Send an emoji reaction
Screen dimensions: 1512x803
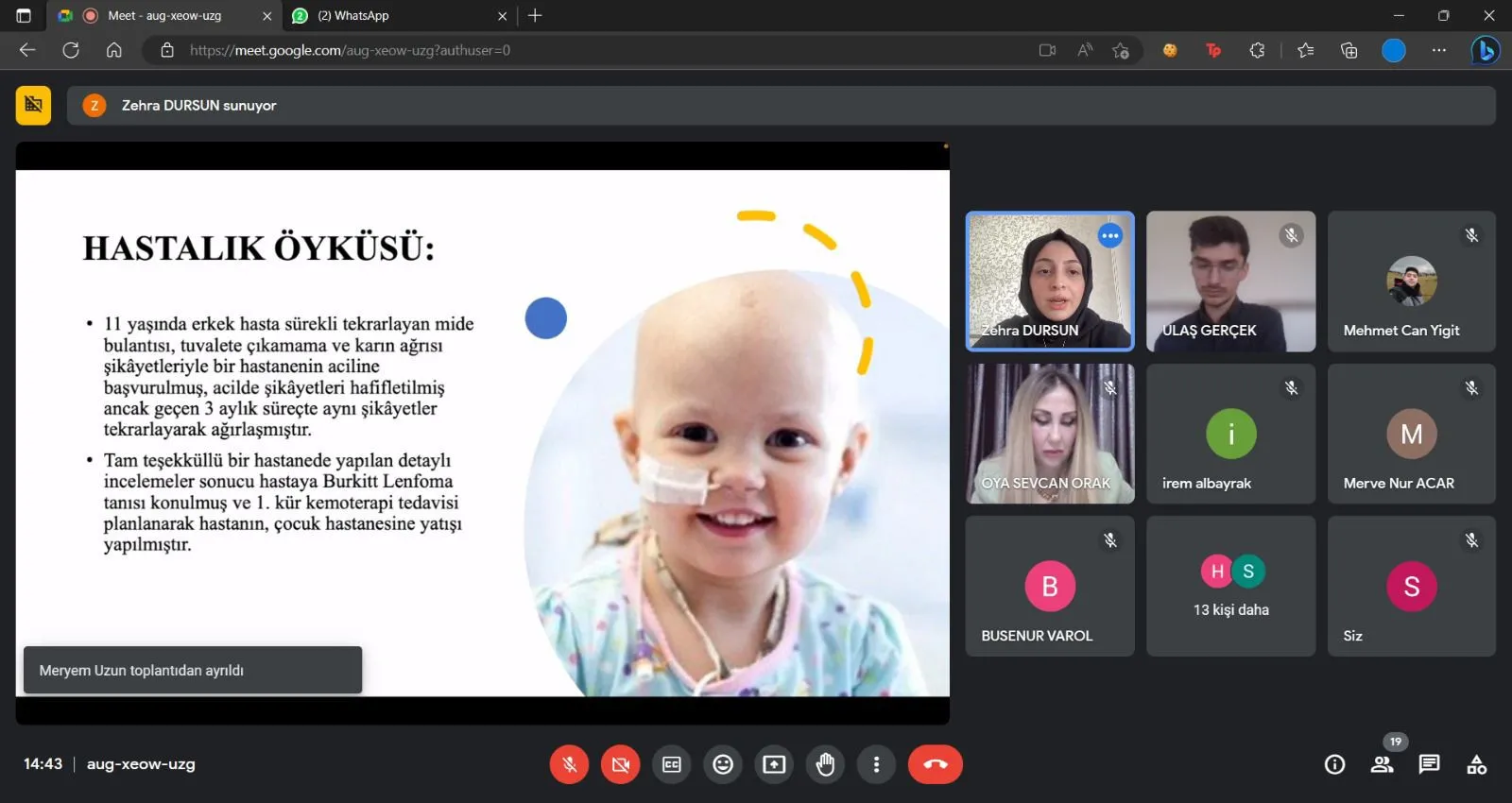723,764
